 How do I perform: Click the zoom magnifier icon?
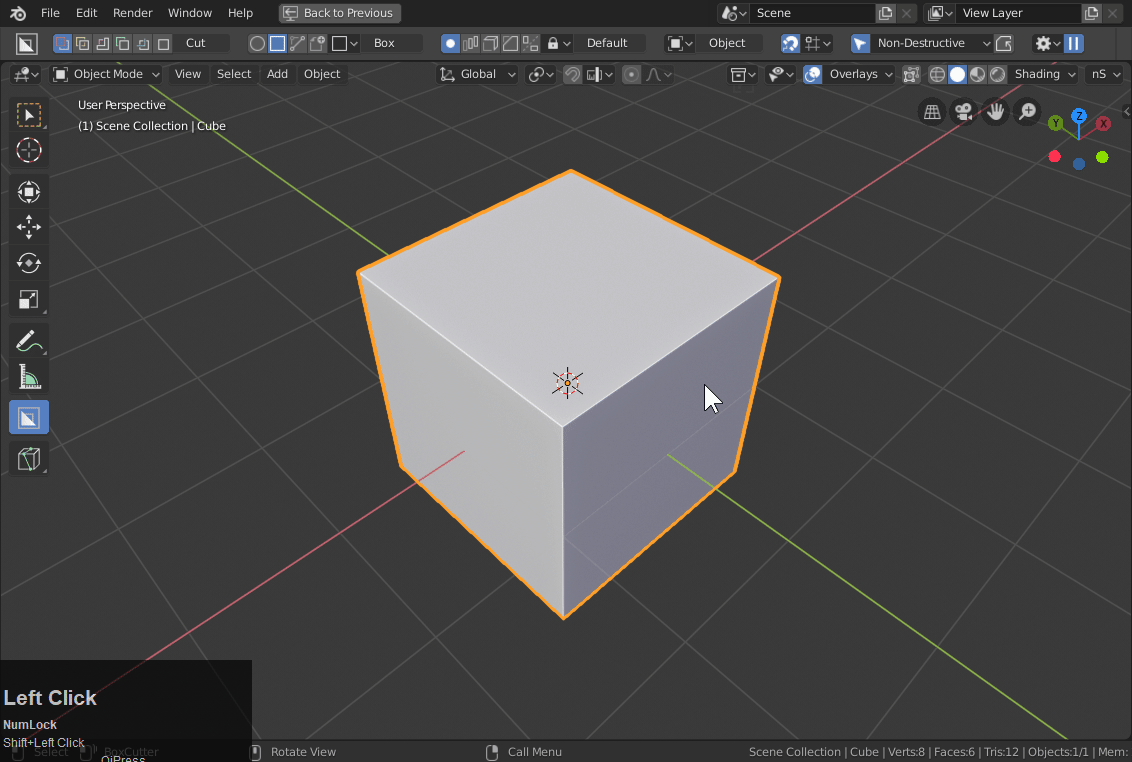1027,111
